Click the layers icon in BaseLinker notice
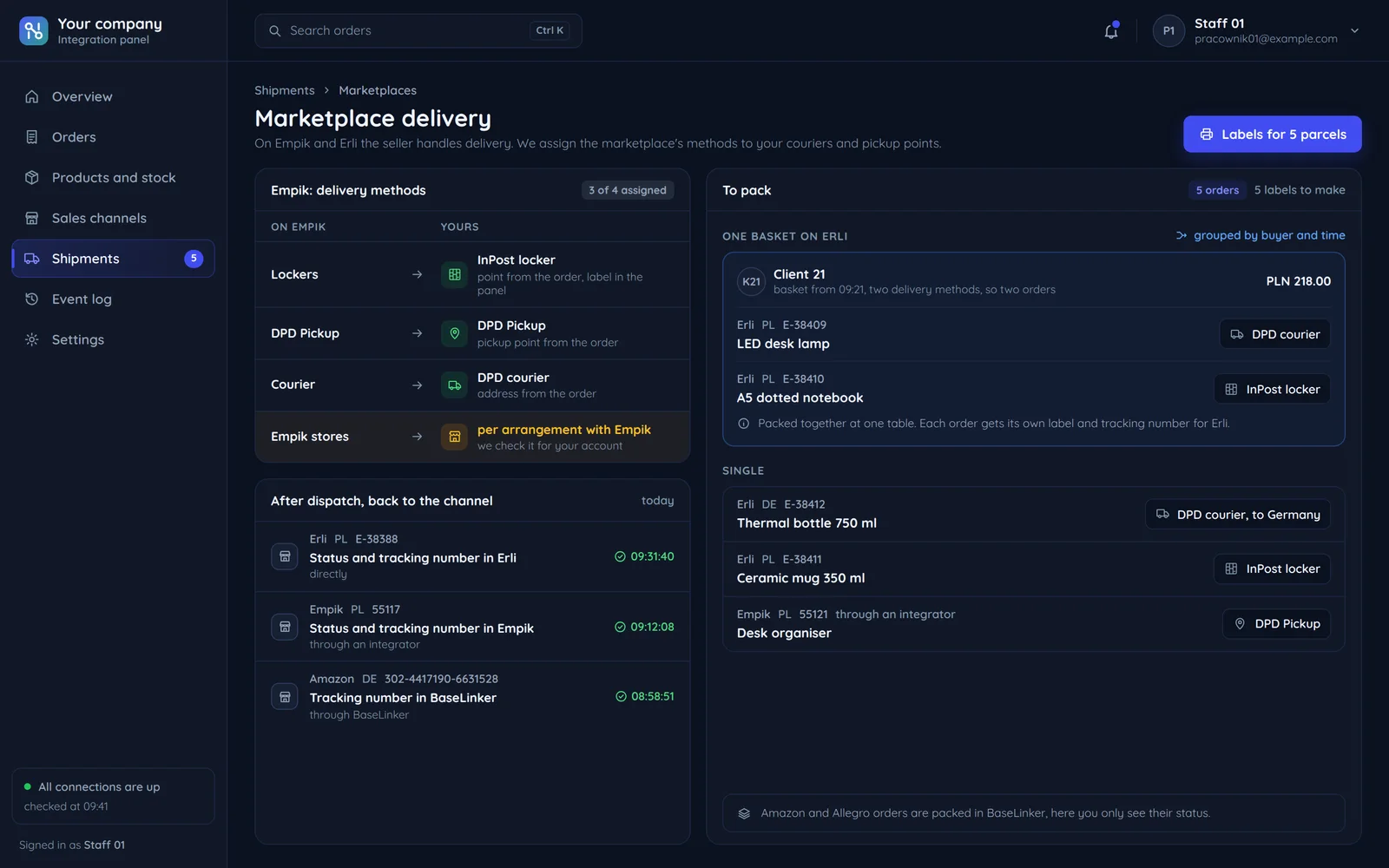The height and width of the screenshot is (868, 1389). 744,813
